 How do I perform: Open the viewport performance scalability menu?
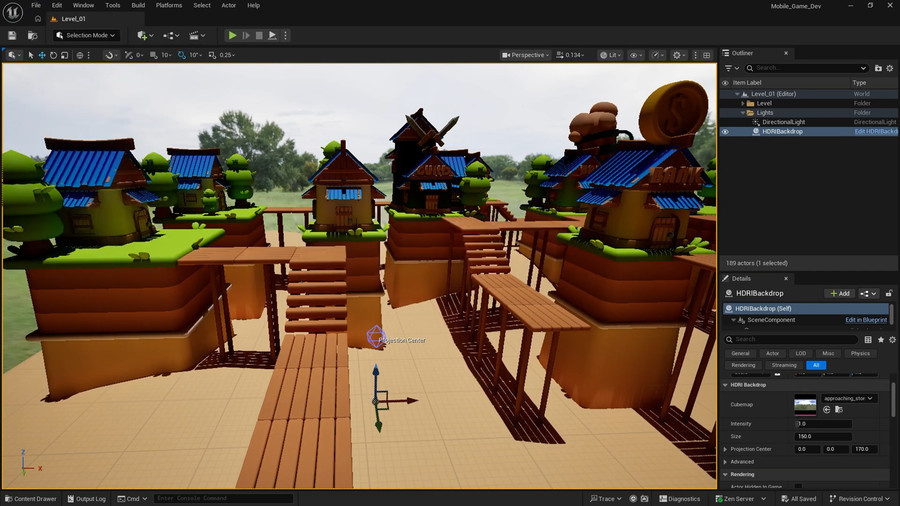click(x=658, y=55)
